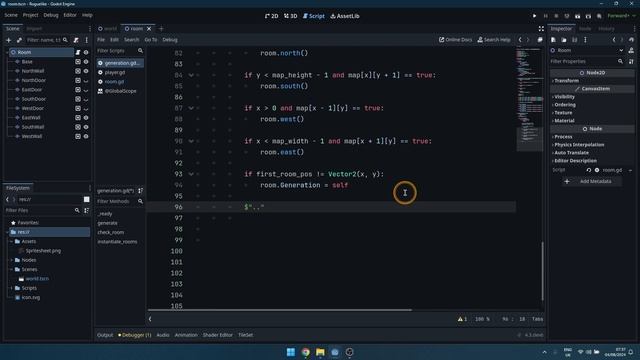Open the Search menu of script editor
Image resolution: width=640 pixels, height=360 pixels.
(x=131, y=40)
